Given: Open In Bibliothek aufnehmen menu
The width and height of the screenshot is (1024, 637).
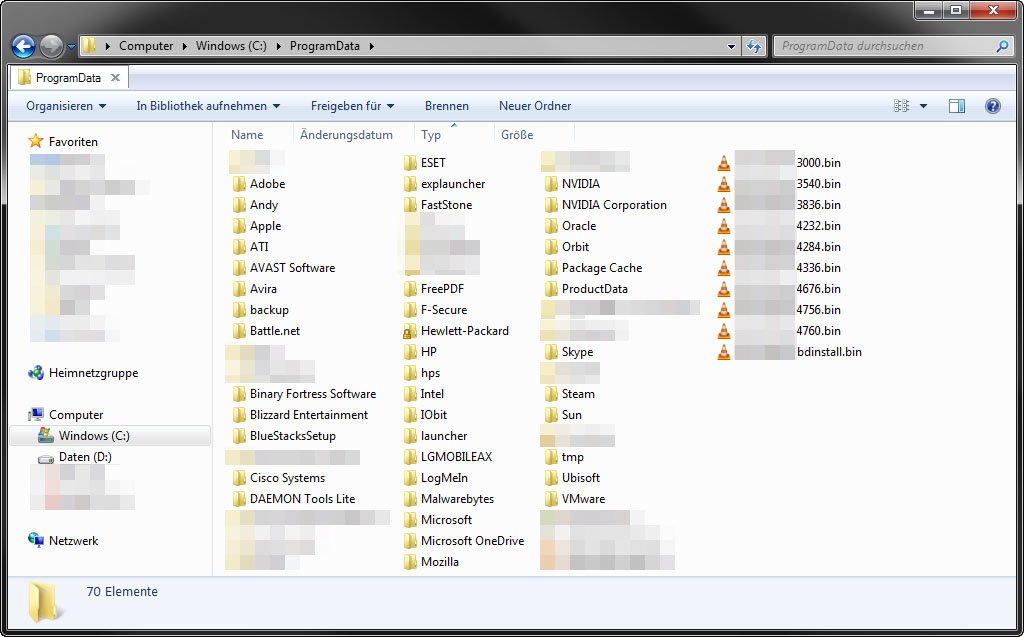Looking at the screenshot, I should pos(208,106).
